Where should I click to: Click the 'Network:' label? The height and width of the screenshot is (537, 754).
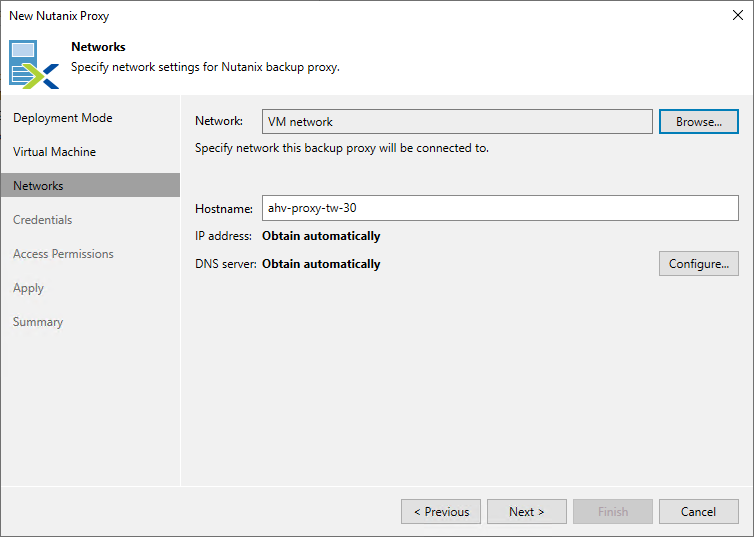[x=219, y=121]
